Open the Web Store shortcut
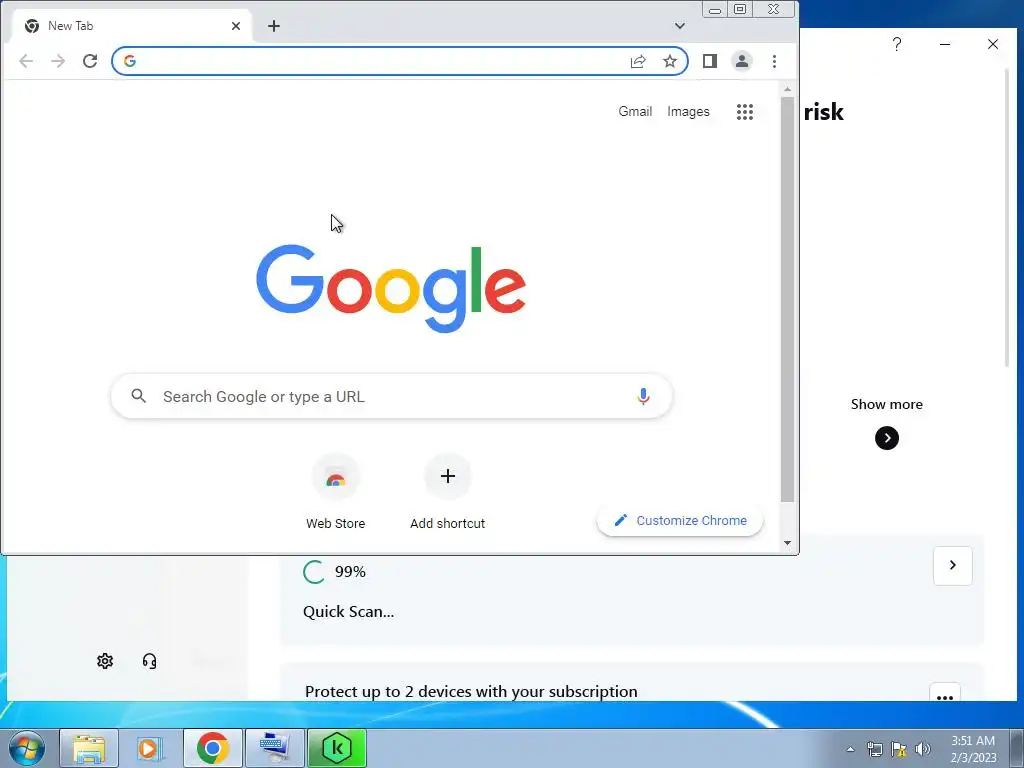Screen dimensions: 1024x768 336,491
